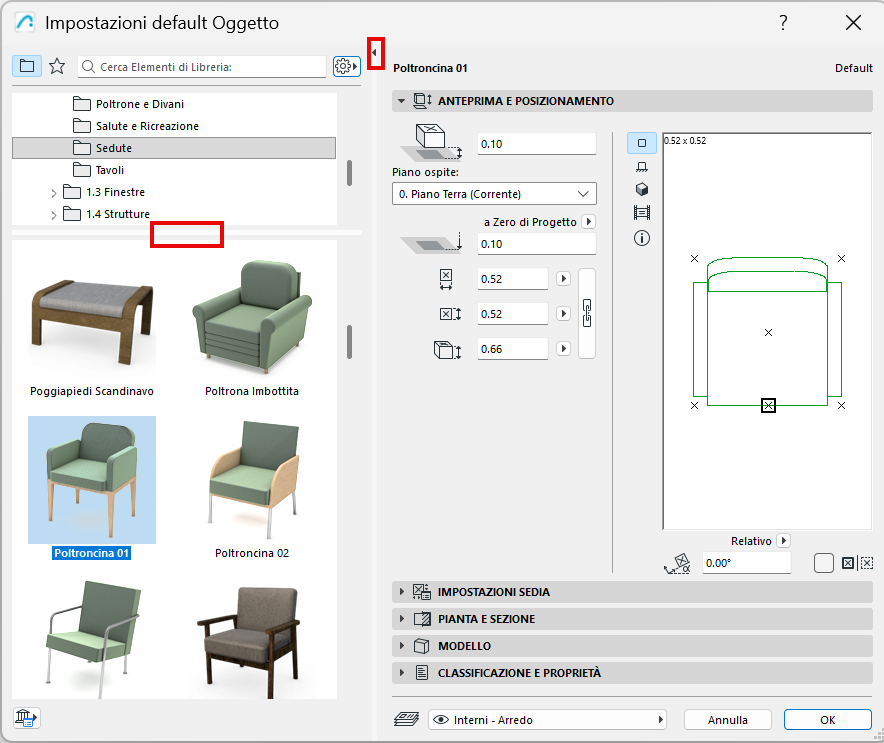
Task: Open the Piano ospite dropdown
Action: [x=494, y=194]
